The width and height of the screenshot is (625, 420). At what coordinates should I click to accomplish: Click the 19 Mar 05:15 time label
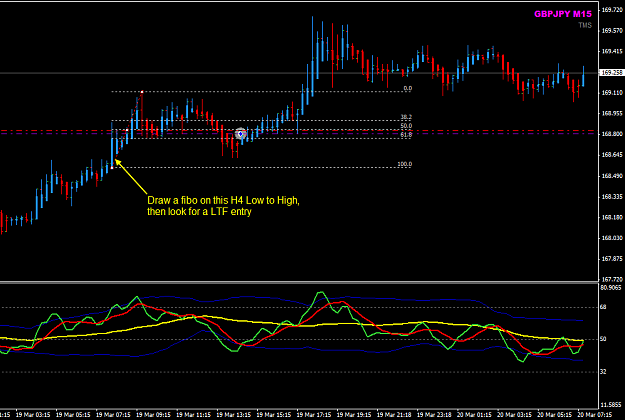pos(73,414)
